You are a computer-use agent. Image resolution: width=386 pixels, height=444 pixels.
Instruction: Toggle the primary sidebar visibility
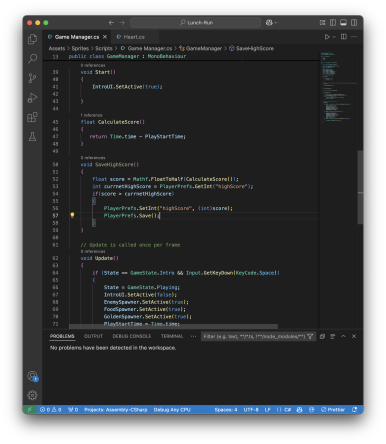333,23
